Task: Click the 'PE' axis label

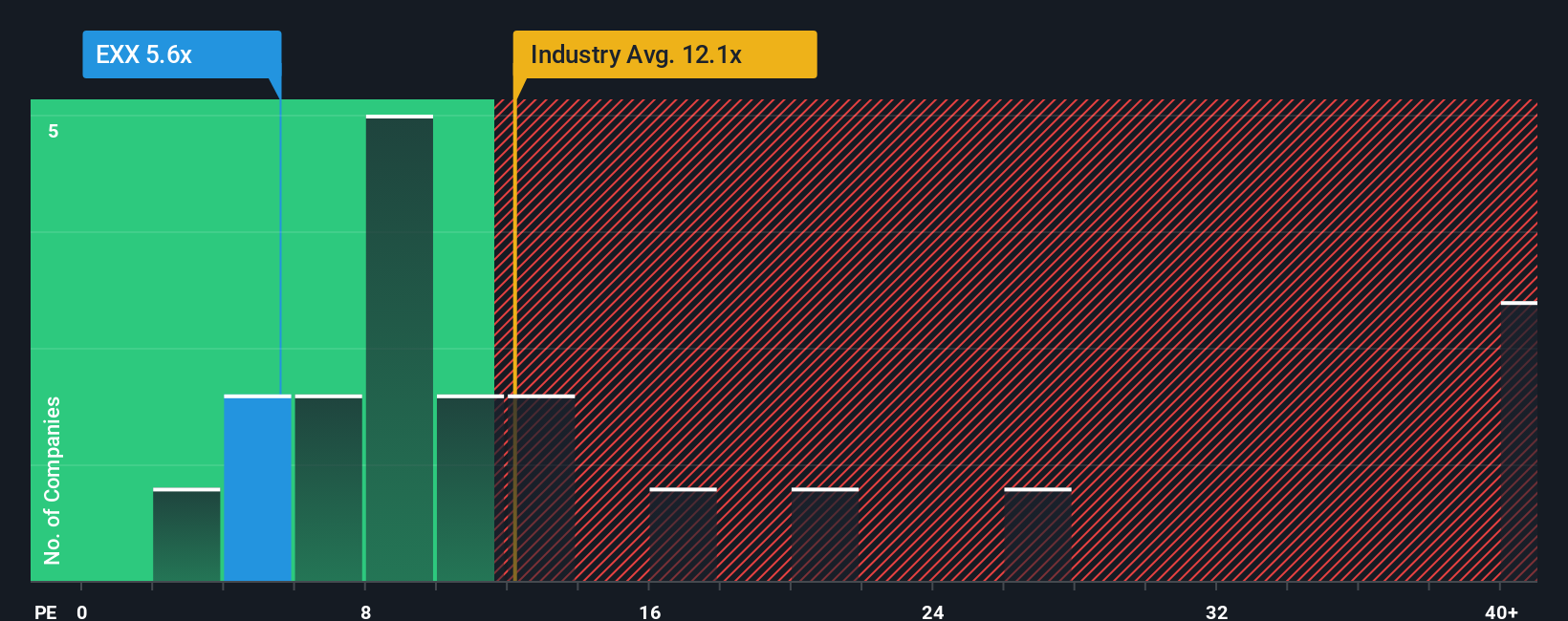Action: point(46,611)
